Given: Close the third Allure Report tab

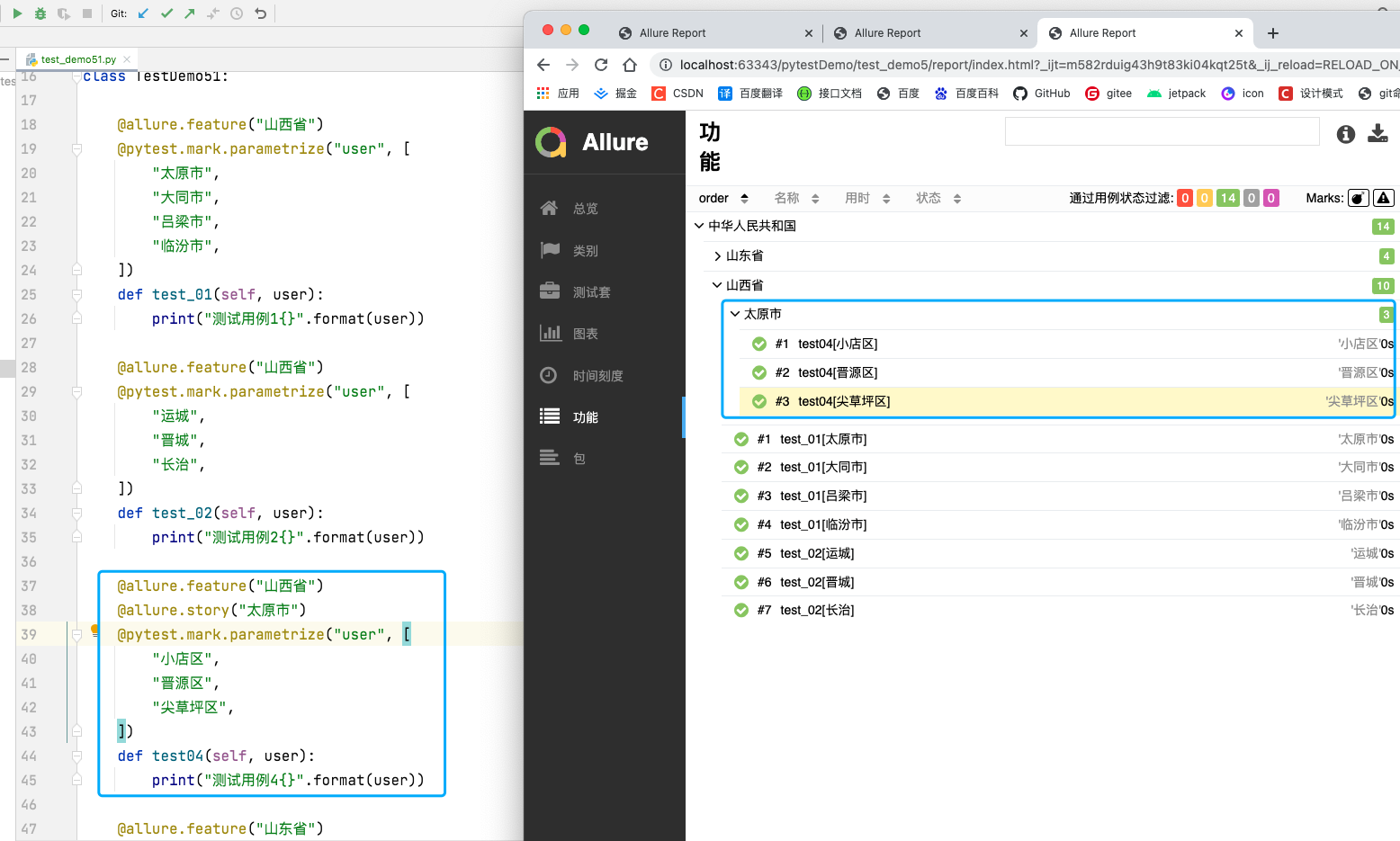Looking at the screenshot, I should point(1239,33).
